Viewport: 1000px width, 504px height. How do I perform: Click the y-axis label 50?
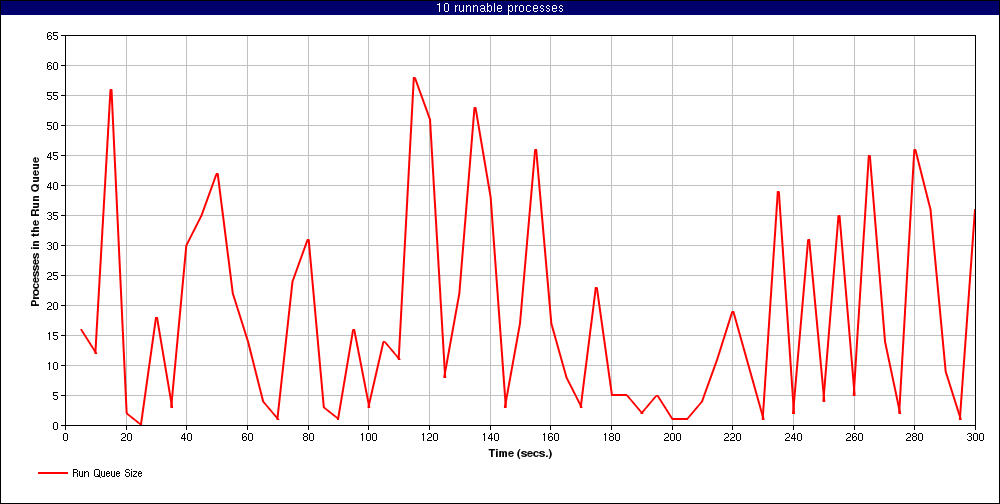[x=52, y=126]
